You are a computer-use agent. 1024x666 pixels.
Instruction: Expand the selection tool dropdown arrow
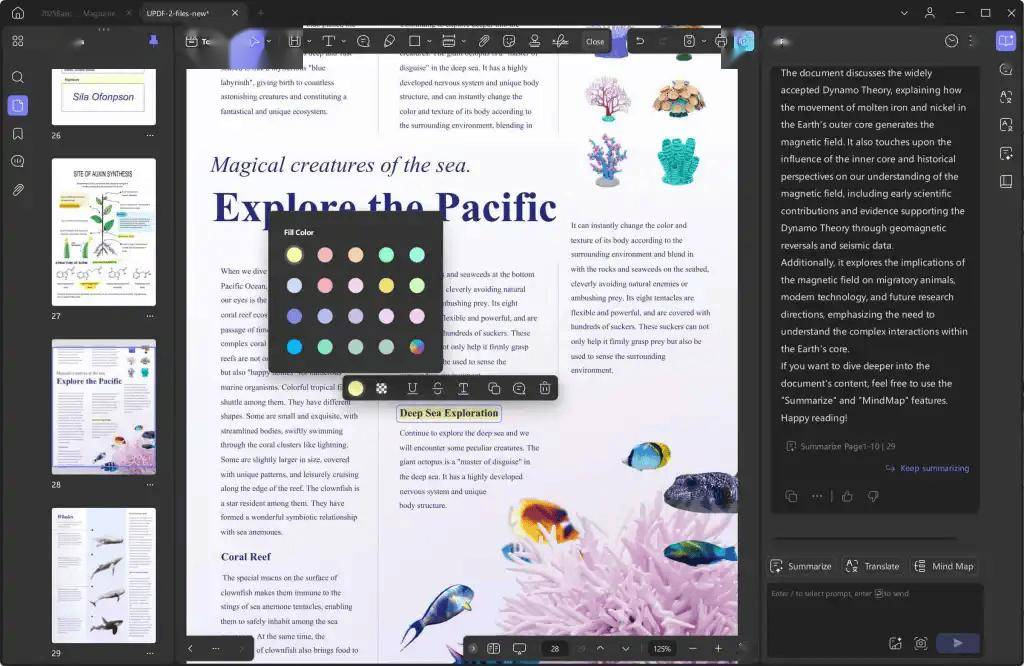click(x=268, y=41)
